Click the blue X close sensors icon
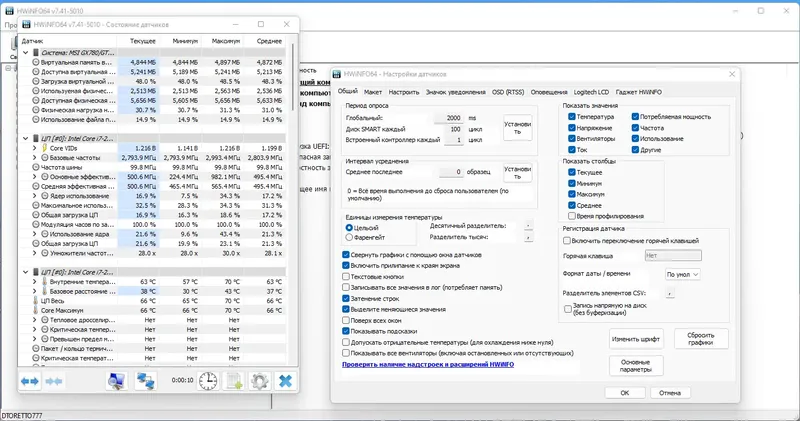 286,381
